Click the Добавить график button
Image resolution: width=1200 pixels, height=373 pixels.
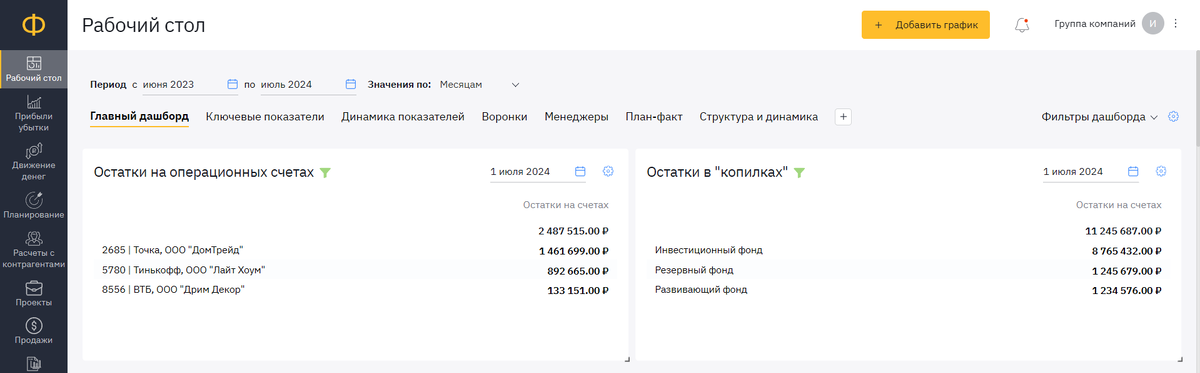pos(926,25)
